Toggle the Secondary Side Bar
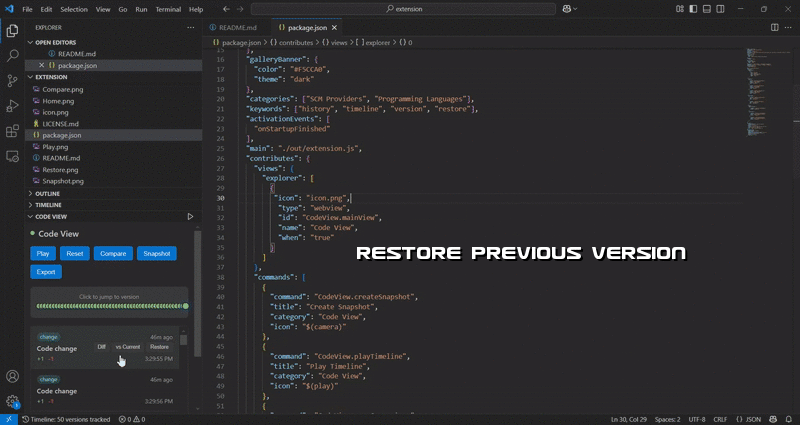The height and width of the screenshot is (425, 800). (720, 9)
